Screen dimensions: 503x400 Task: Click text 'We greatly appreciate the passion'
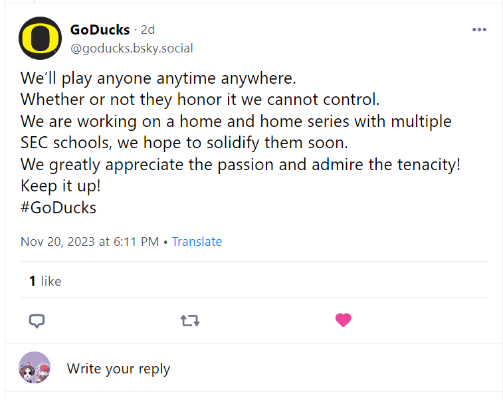(x=147, y=165)
